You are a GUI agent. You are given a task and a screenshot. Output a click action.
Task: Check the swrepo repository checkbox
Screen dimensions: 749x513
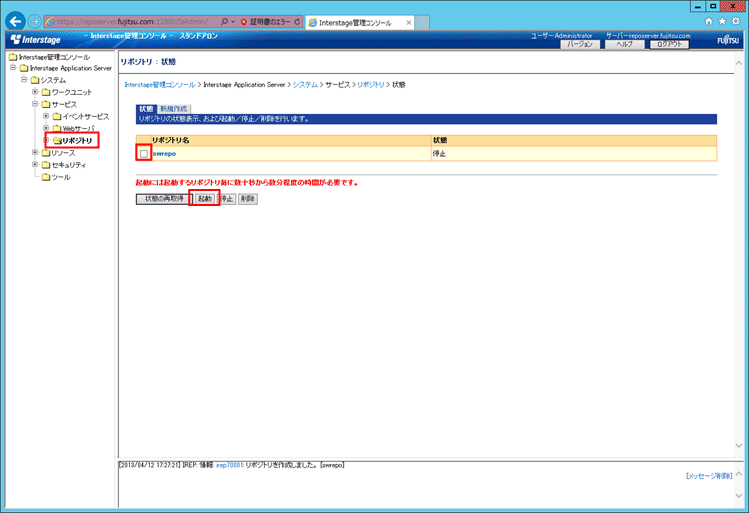pyautogui.click(x=145, y=153)
